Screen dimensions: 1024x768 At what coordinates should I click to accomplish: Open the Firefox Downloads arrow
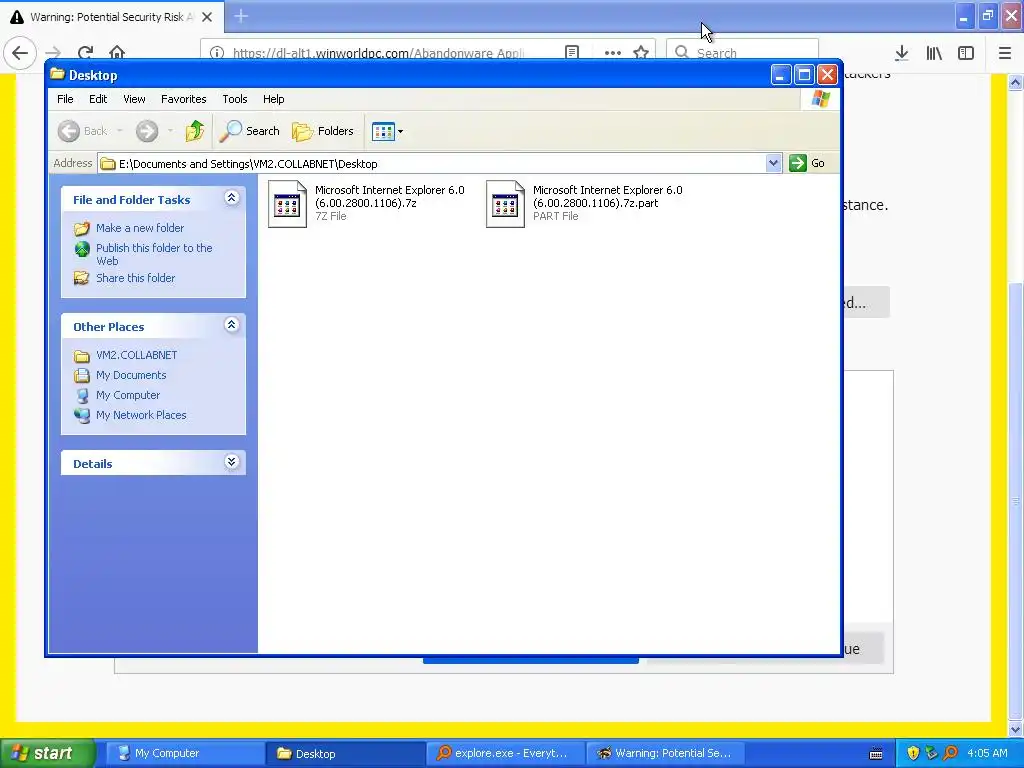coord(902,53)
